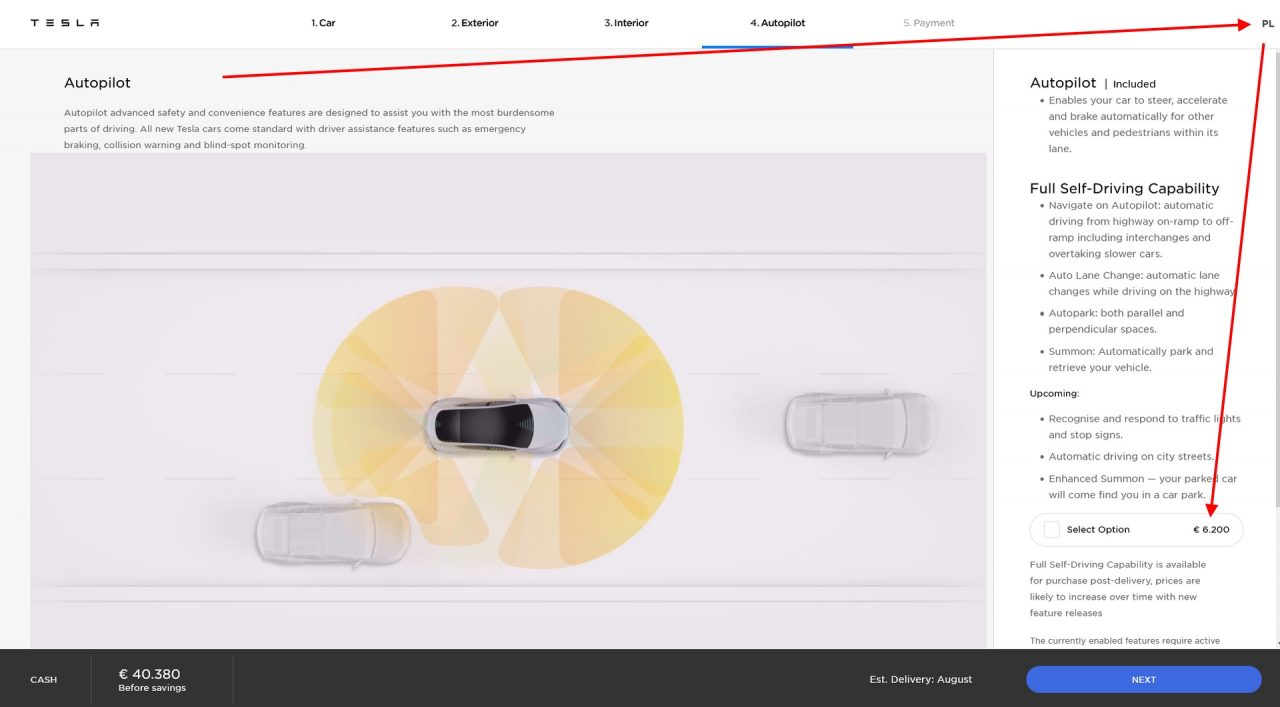Click Est. Delivery: August text
The width and height of the screenshot is (1280, 707).
click(x=920, y=680)
